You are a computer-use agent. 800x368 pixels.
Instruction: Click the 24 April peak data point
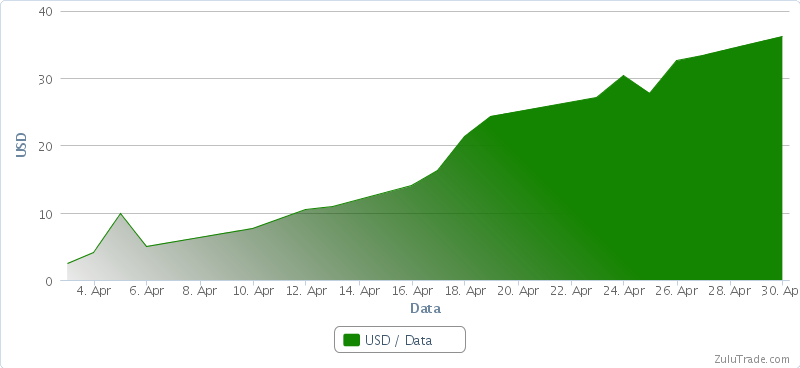(x=623, y=75)
